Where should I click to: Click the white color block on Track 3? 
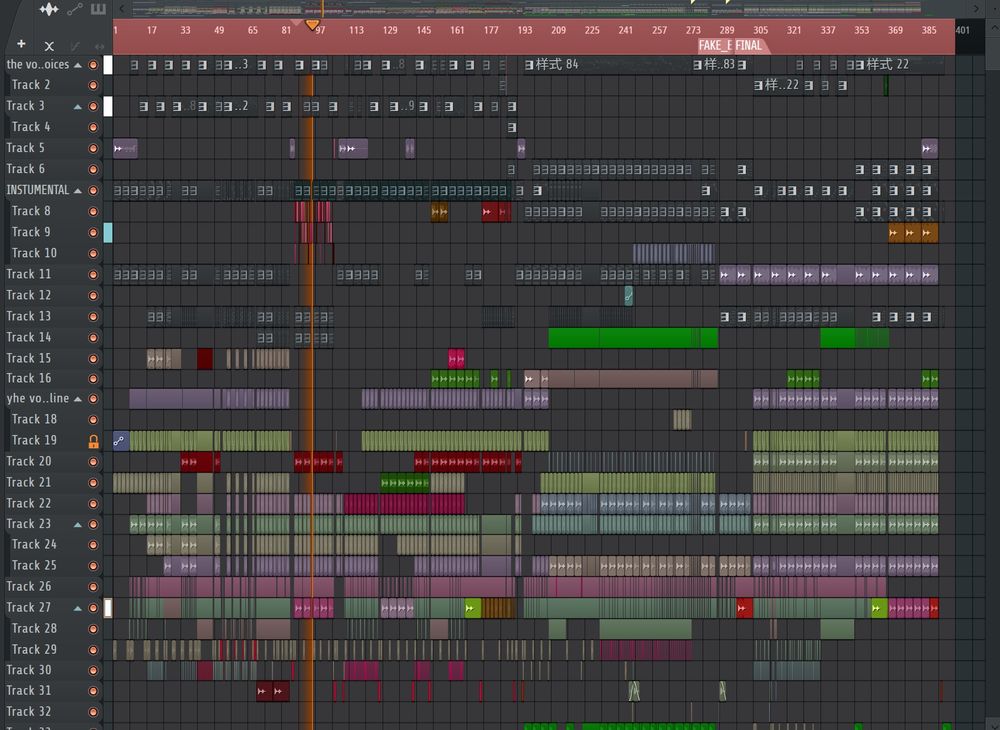[x=108, y=106]
